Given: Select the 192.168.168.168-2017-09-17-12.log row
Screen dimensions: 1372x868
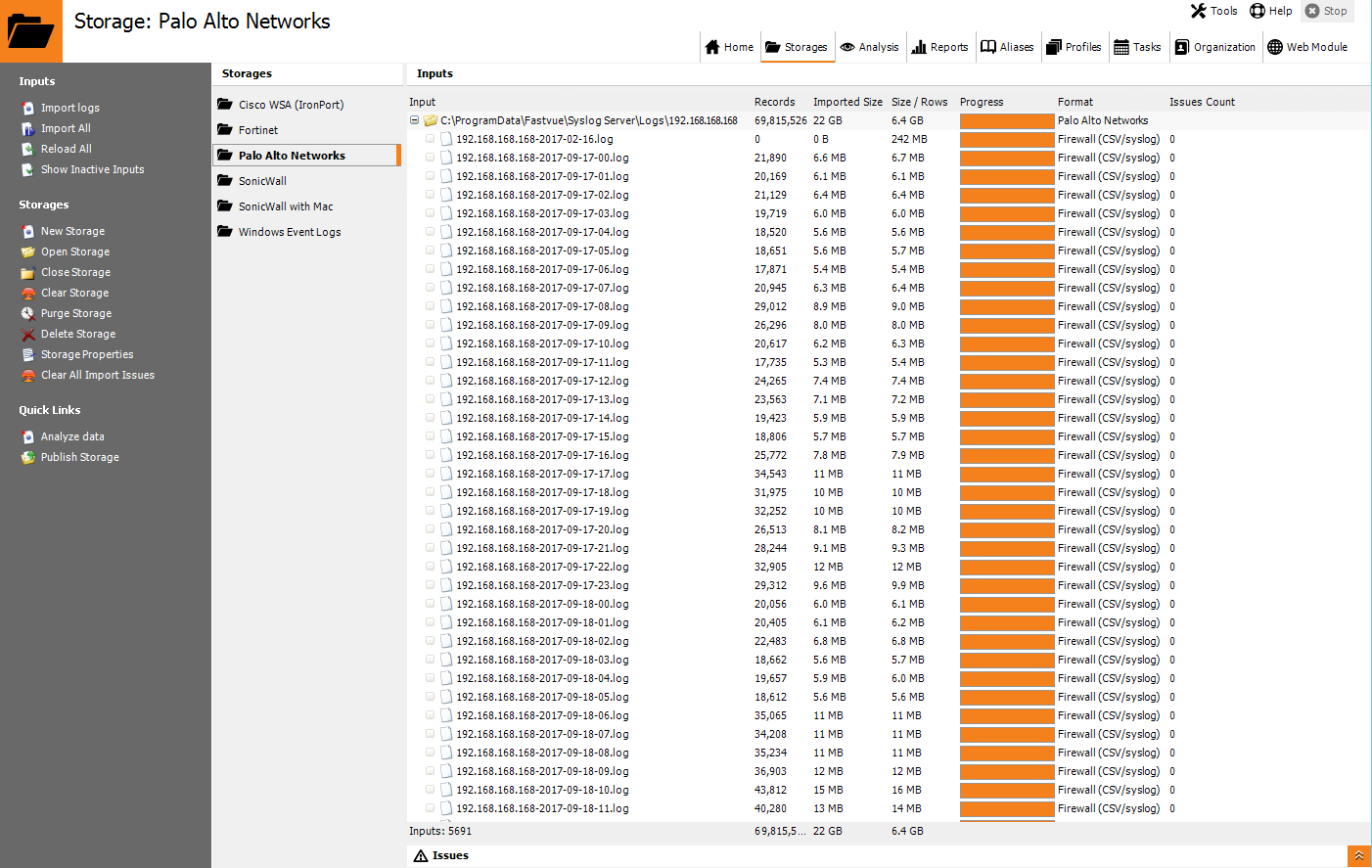Looking at the screenshot, I should 889,381.
